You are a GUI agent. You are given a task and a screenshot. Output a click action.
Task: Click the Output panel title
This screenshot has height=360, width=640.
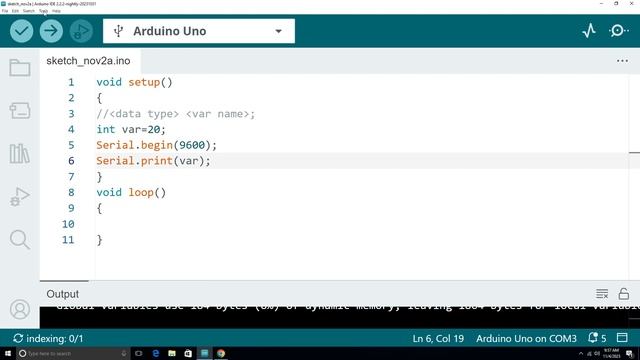(x=62, y=294)
